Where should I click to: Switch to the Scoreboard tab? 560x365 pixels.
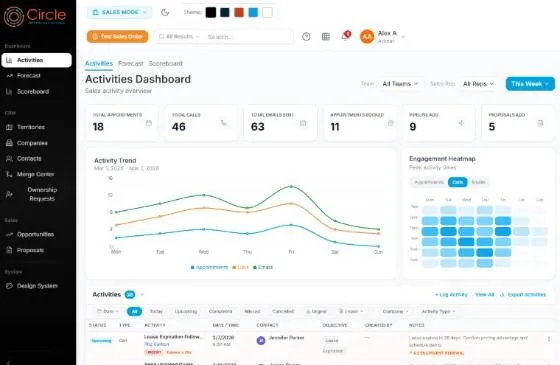click(165, 64)
